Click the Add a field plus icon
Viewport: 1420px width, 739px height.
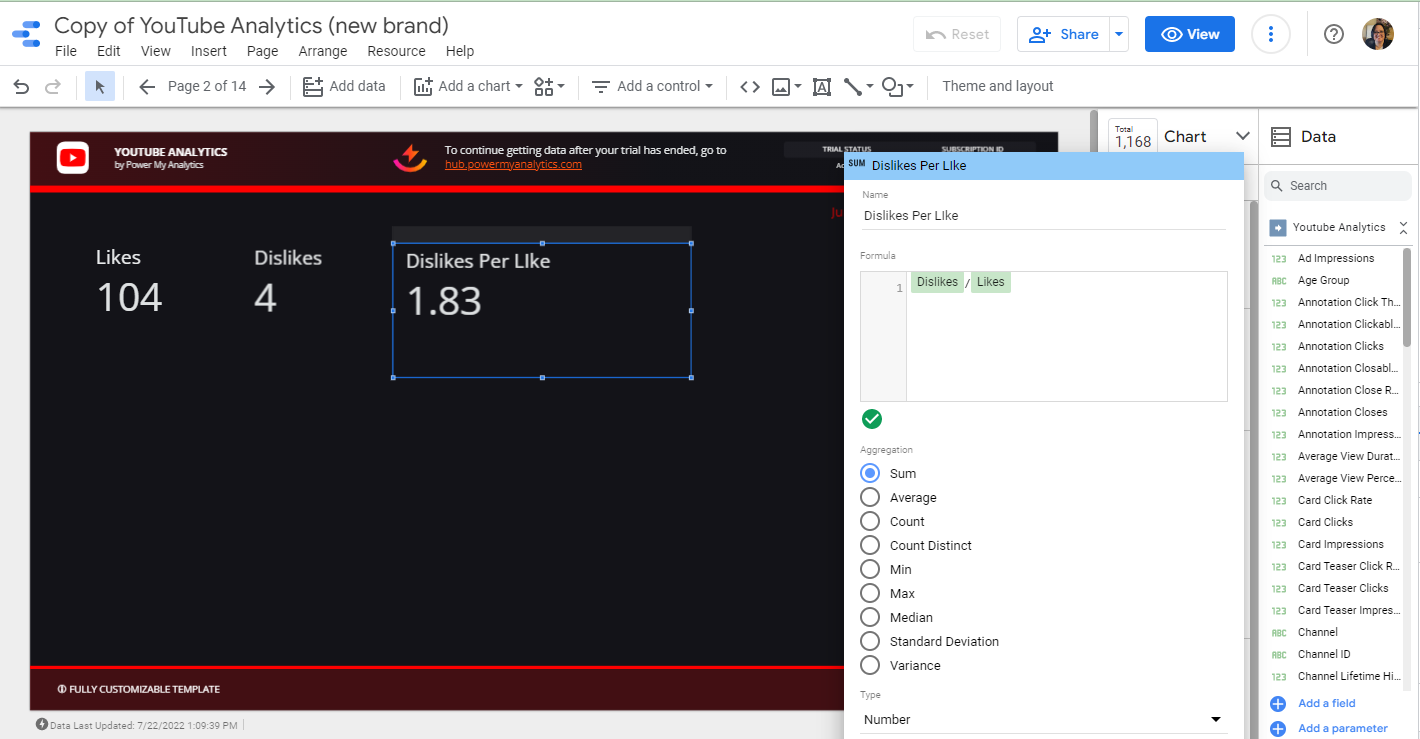click(1278, 703)
